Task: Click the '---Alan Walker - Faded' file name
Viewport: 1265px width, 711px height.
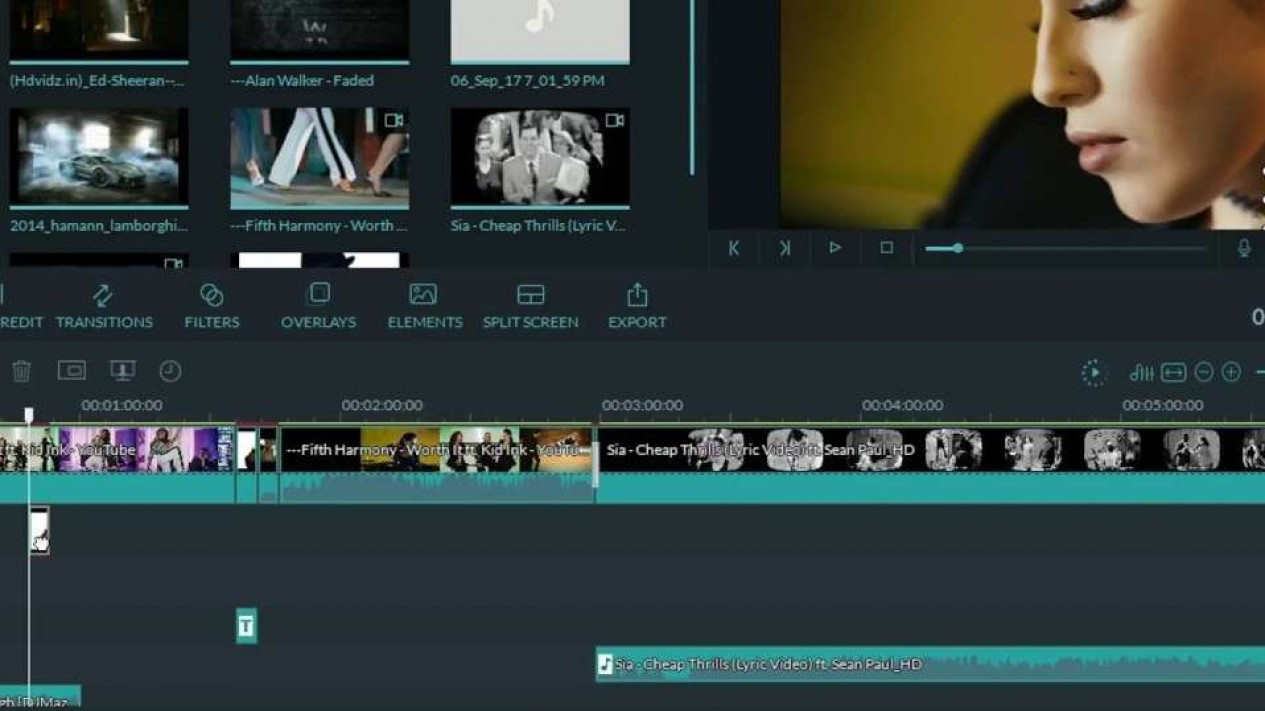Action: tap(302, 81)
